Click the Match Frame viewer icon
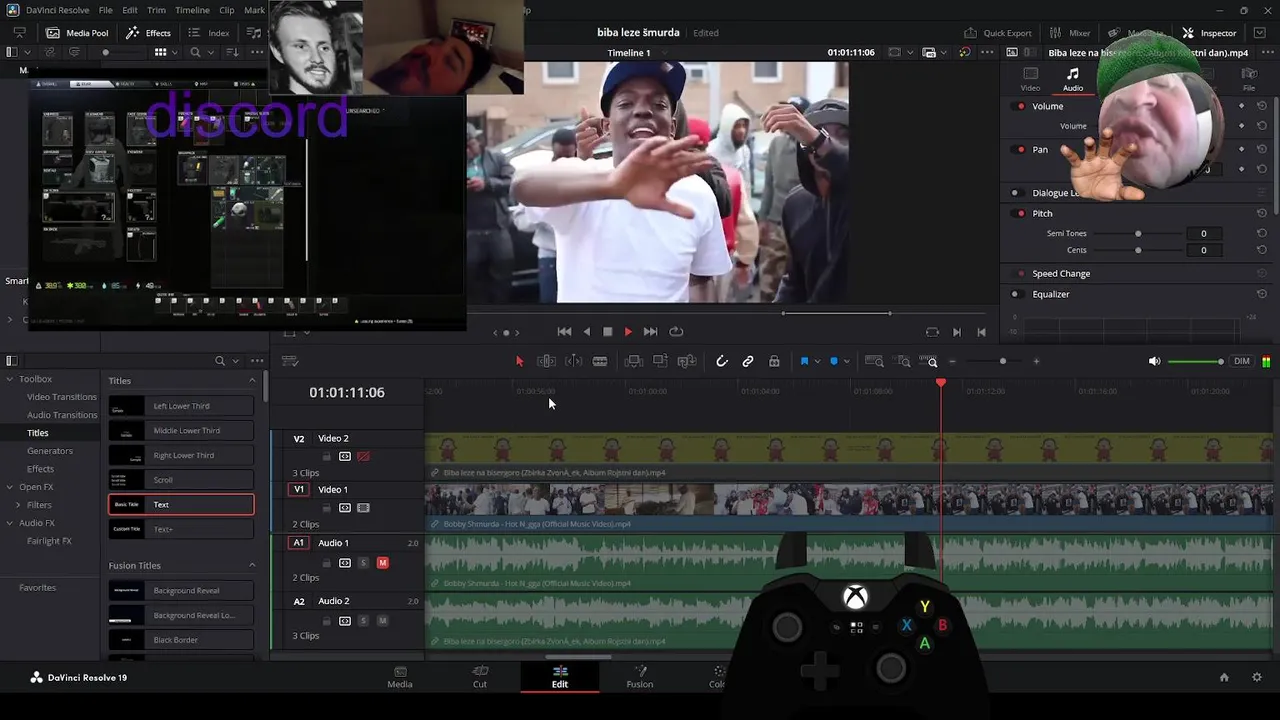 pos(932,332)
